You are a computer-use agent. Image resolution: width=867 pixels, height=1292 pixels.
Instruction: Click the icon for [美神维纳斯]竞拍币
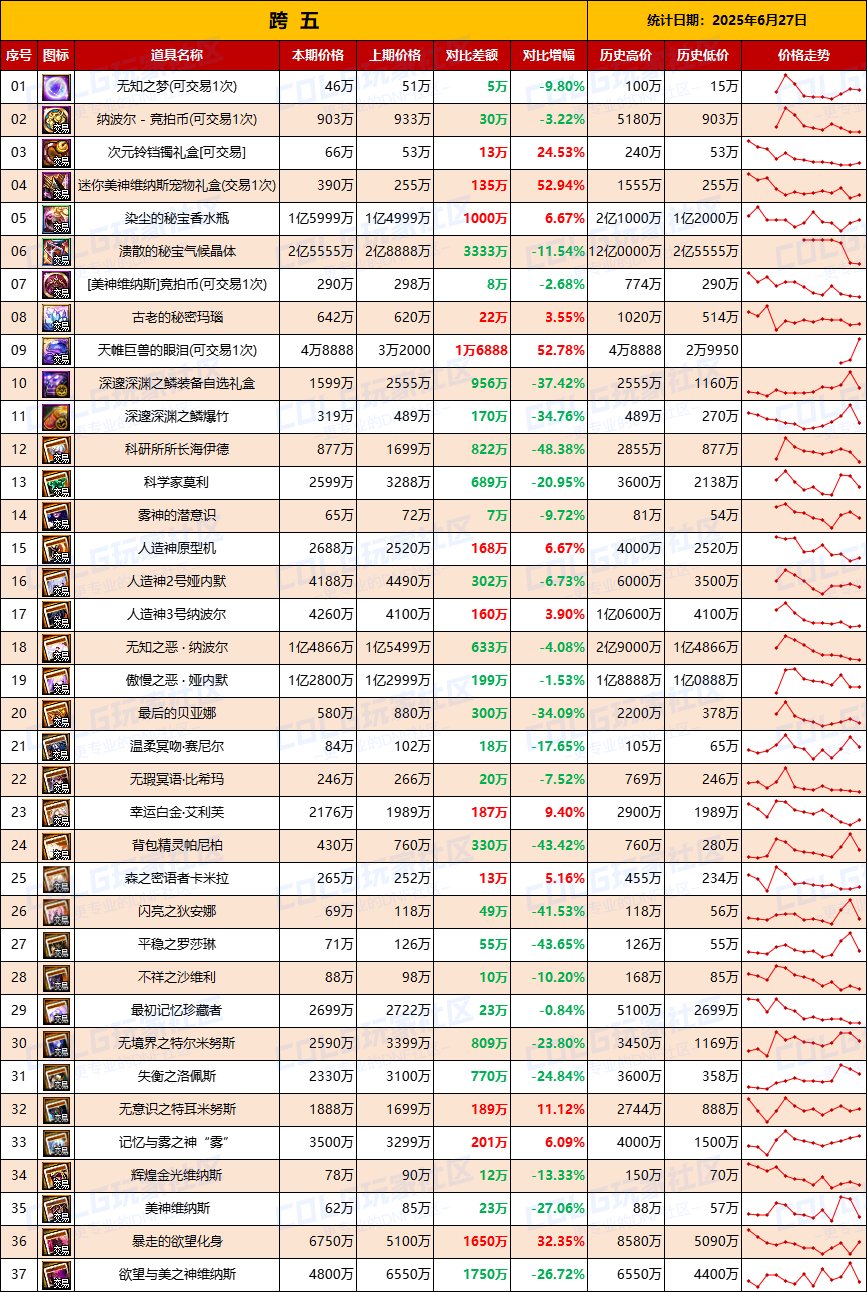coord(56,285)
